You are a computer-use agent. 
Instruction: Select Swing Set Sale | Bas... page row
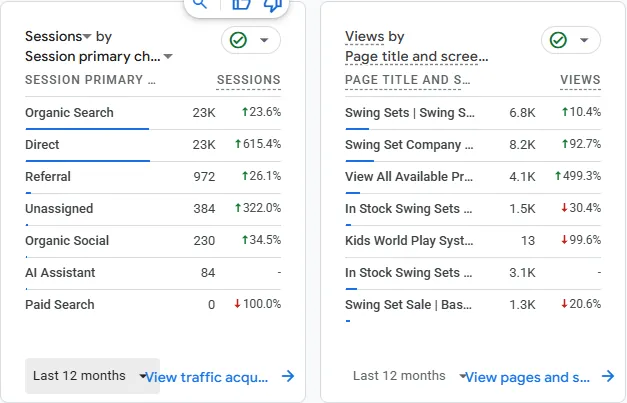click(x=473, y=305)
